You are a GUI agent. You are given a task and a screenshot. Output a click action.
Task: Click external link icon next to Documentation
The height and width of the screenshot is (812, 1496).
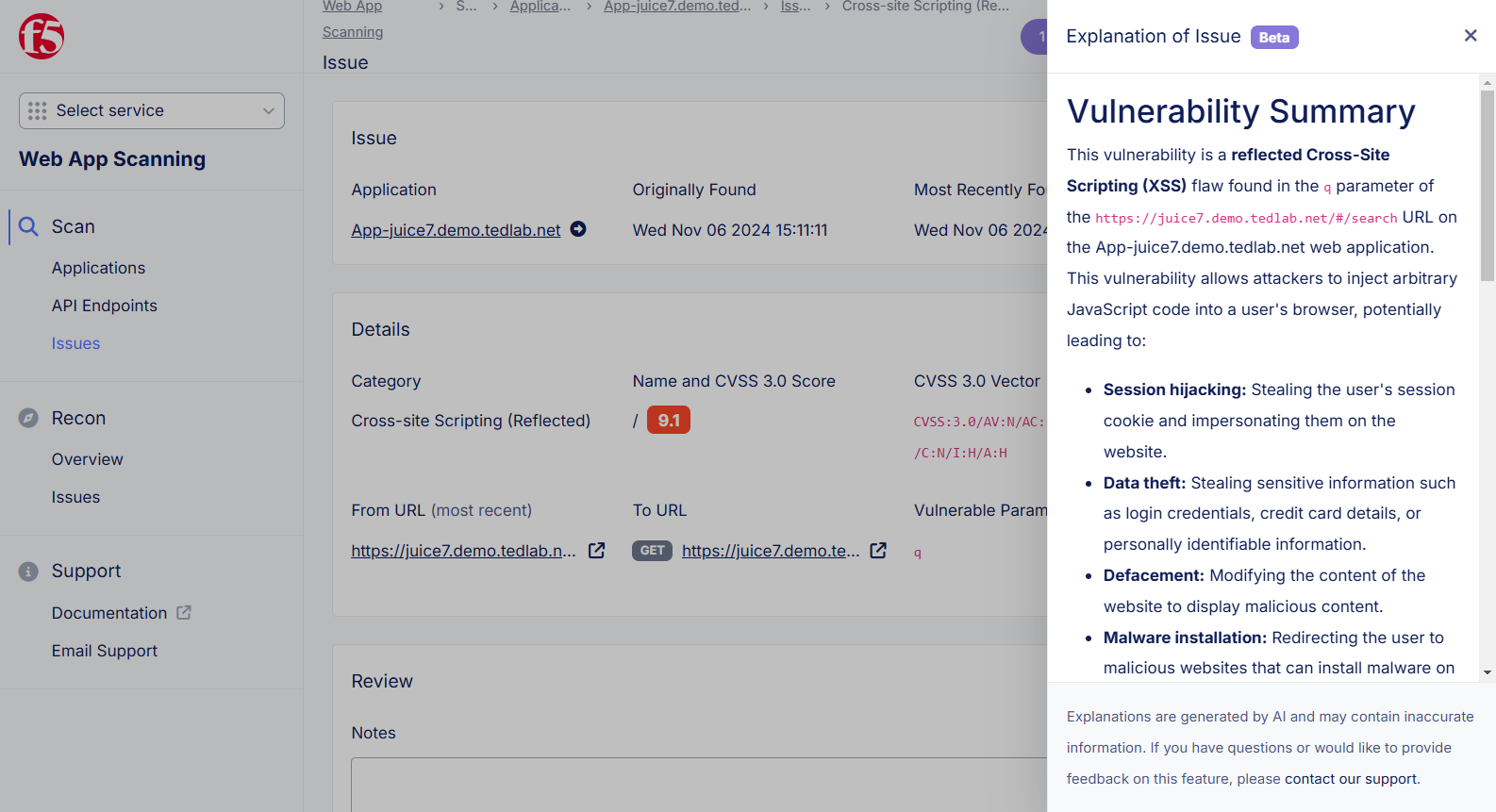(184, 613)
